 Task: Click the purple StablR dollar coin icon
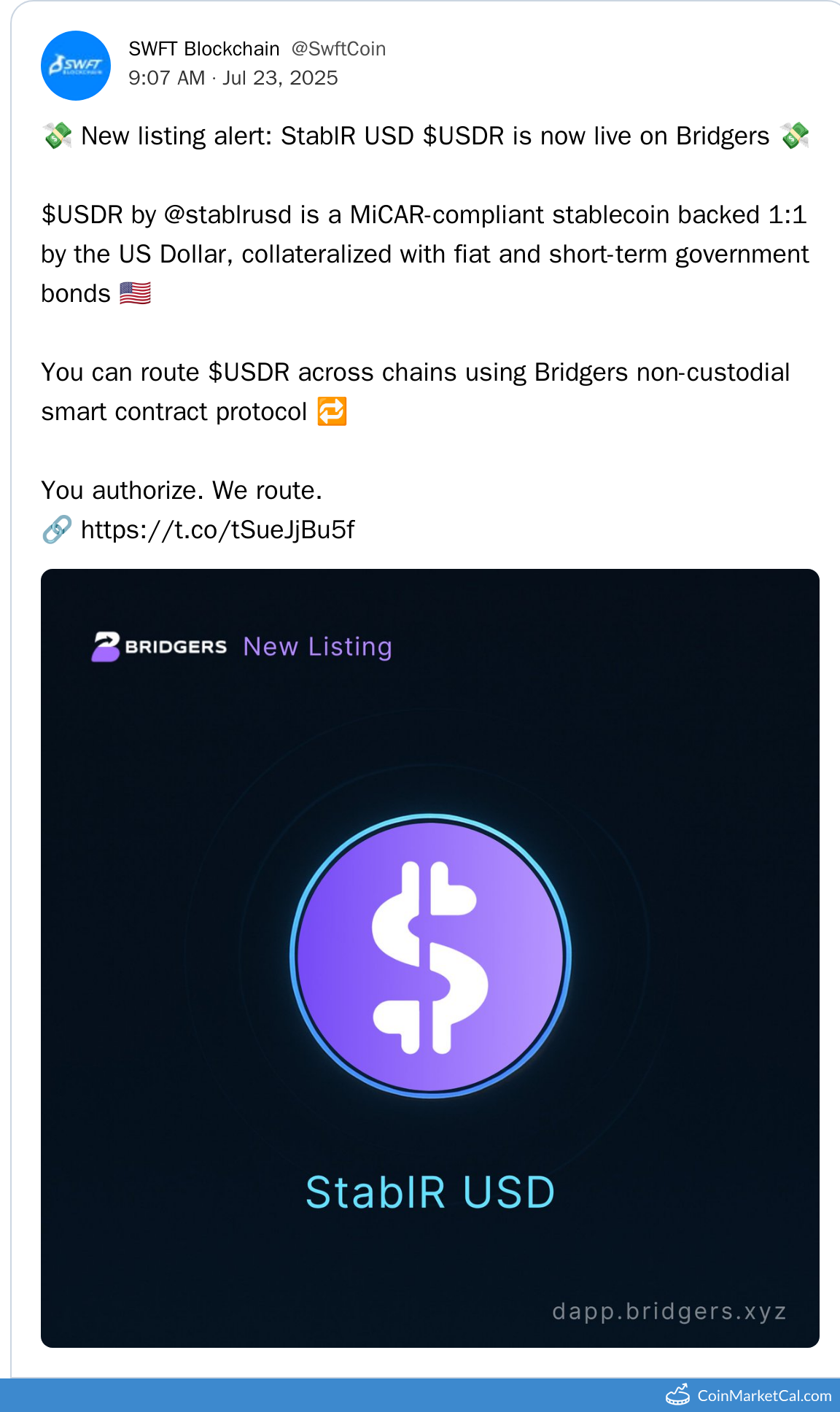coord(430,955)
